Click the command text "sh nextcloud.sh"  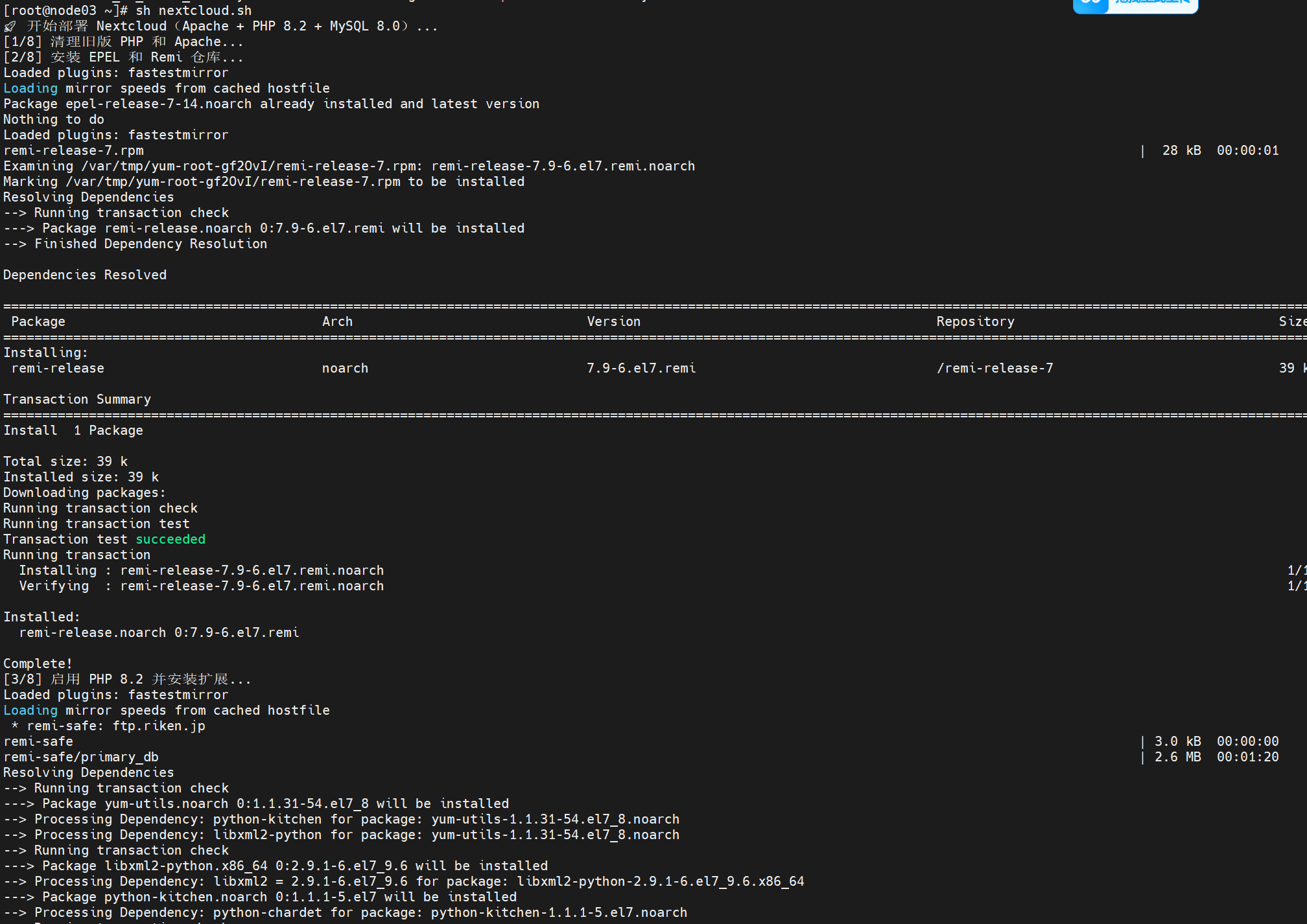click(x=194, y=10)
